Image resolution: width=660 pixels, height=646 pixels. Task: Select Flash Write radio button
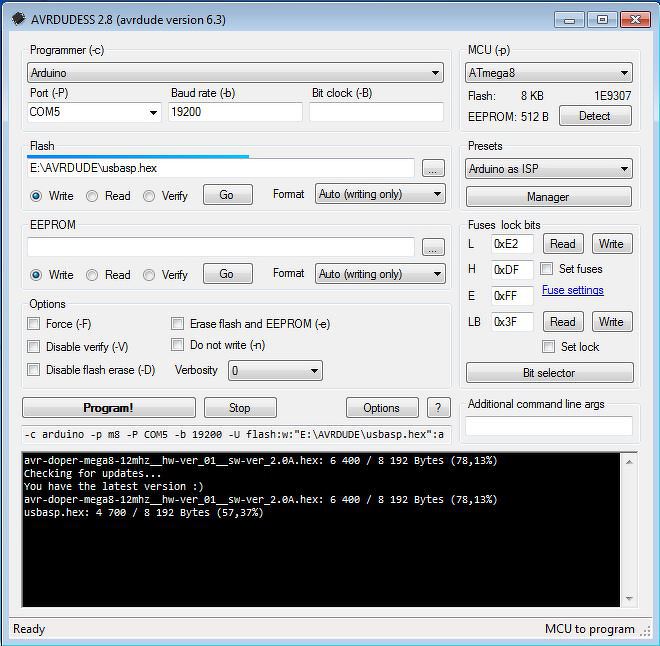point(36,196)
